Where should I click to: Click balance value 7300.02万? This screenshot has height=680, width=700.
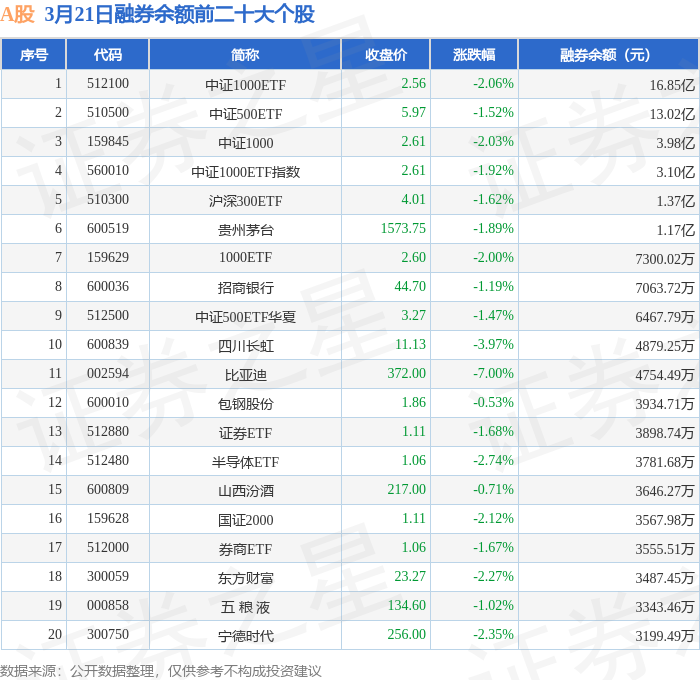665,259
